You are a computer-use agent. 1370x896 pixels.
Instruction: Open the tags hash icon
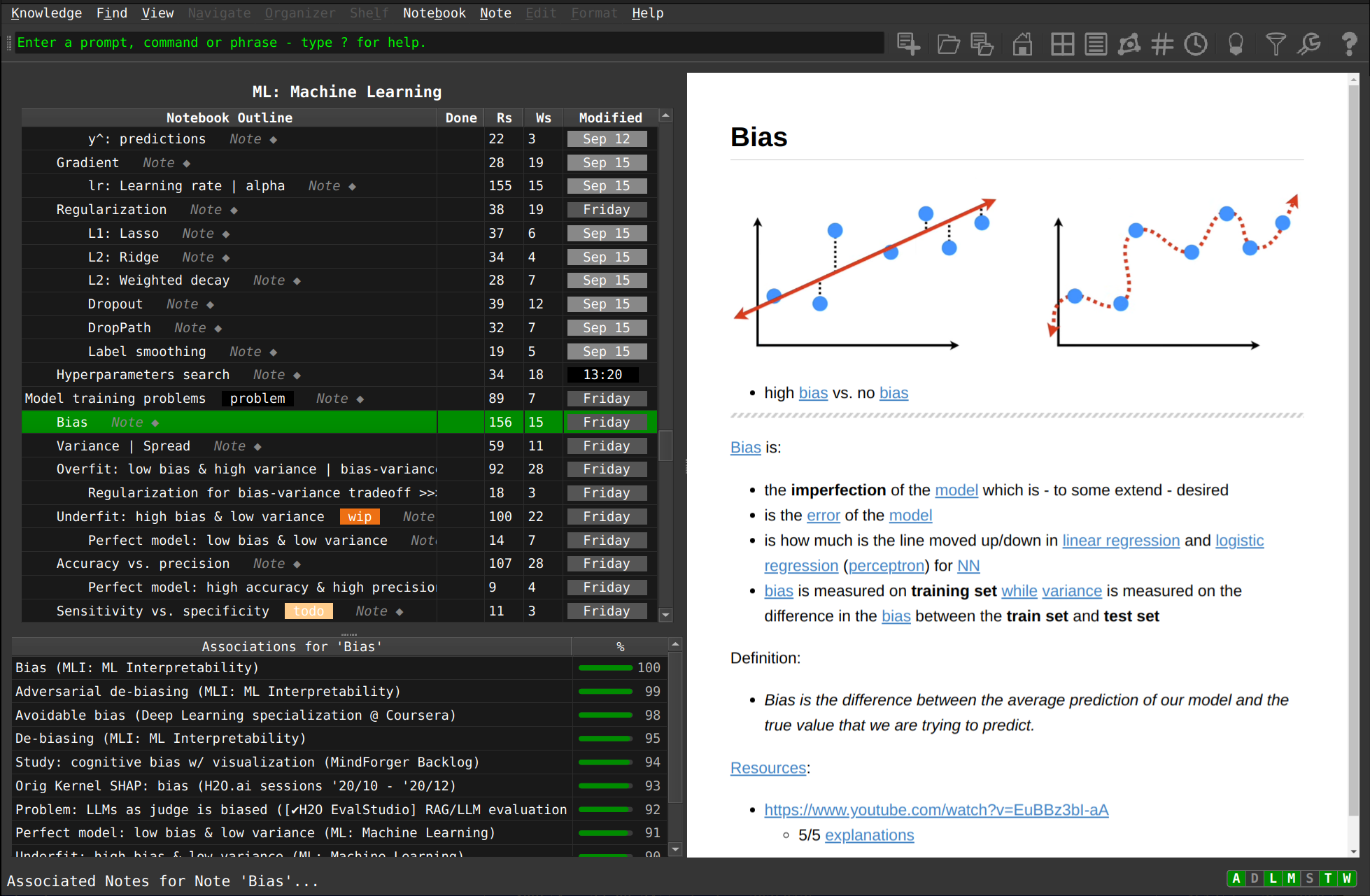click(x=1162, y=43)
